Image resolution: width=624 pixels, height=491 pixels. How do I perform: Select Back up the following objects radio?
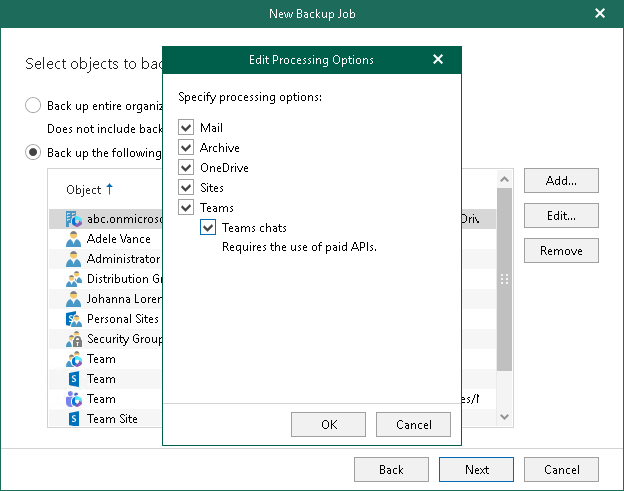pyautogui.click(x=33, y=152)
